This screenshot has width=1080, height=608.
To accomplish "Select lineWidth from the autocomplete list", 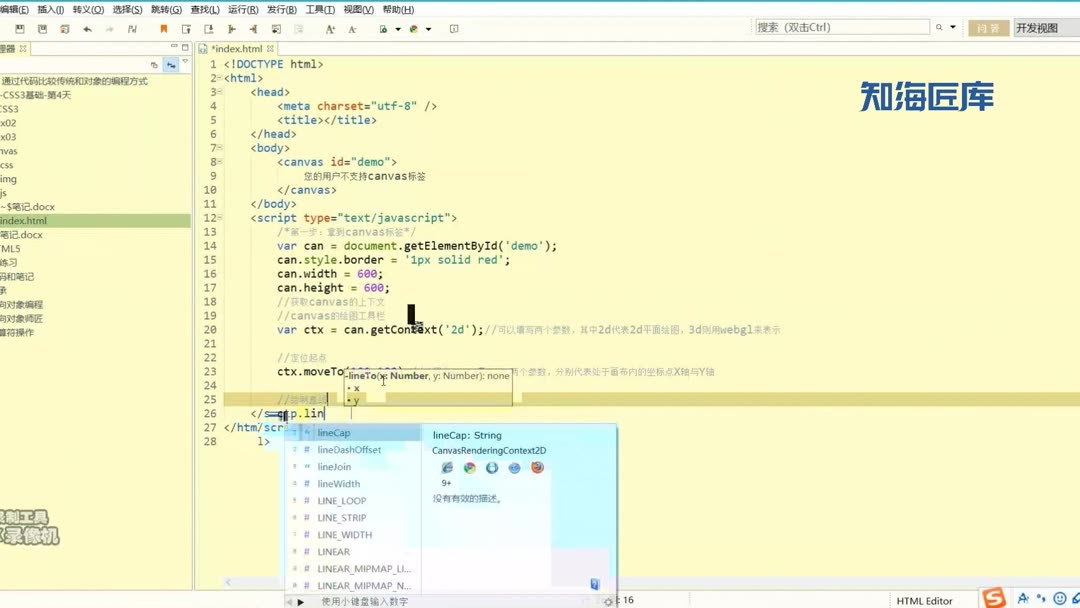I will click(x=338, y=483).
